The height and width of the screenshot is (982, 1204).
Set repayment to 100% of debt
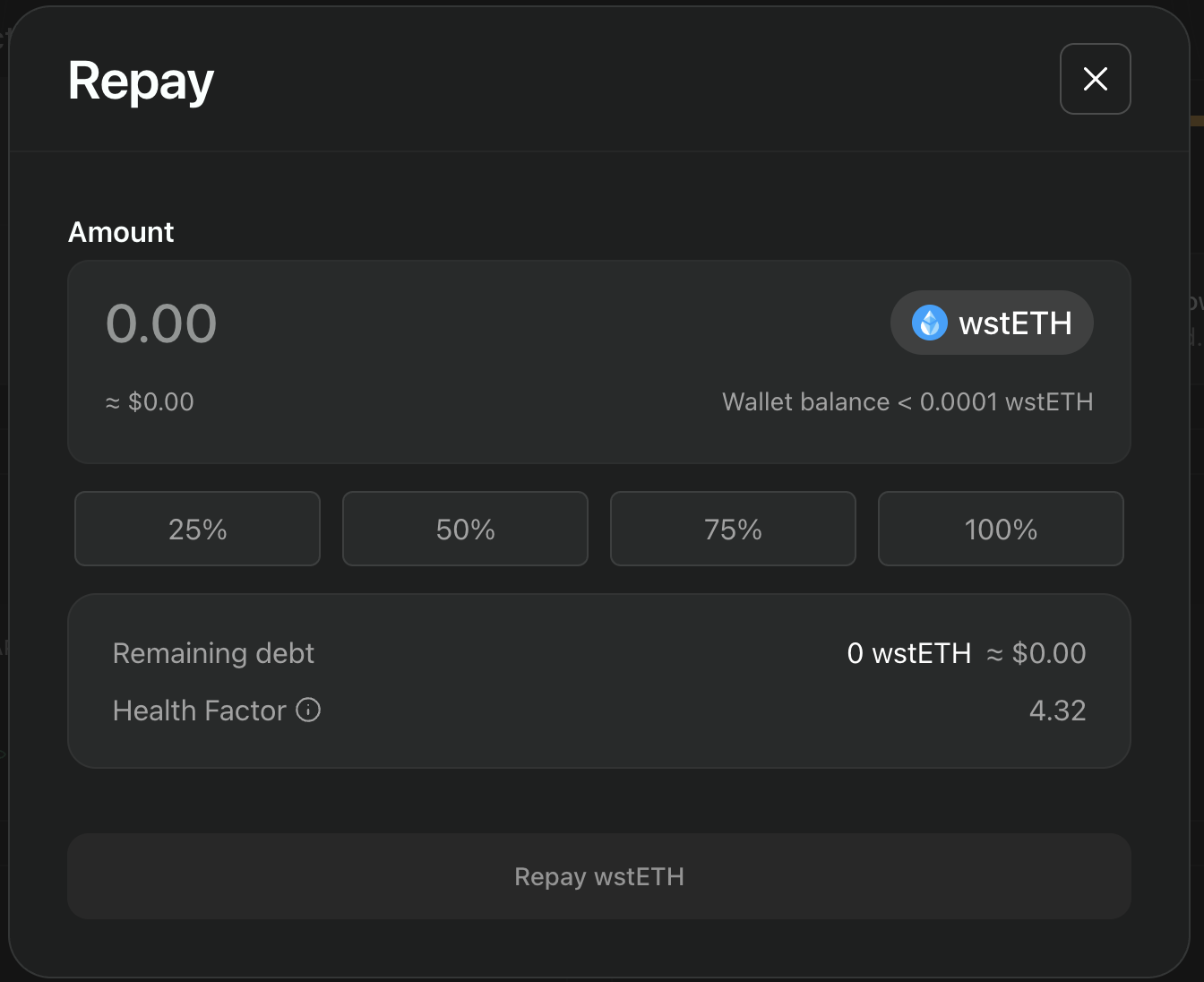(x=1001, y=529)
